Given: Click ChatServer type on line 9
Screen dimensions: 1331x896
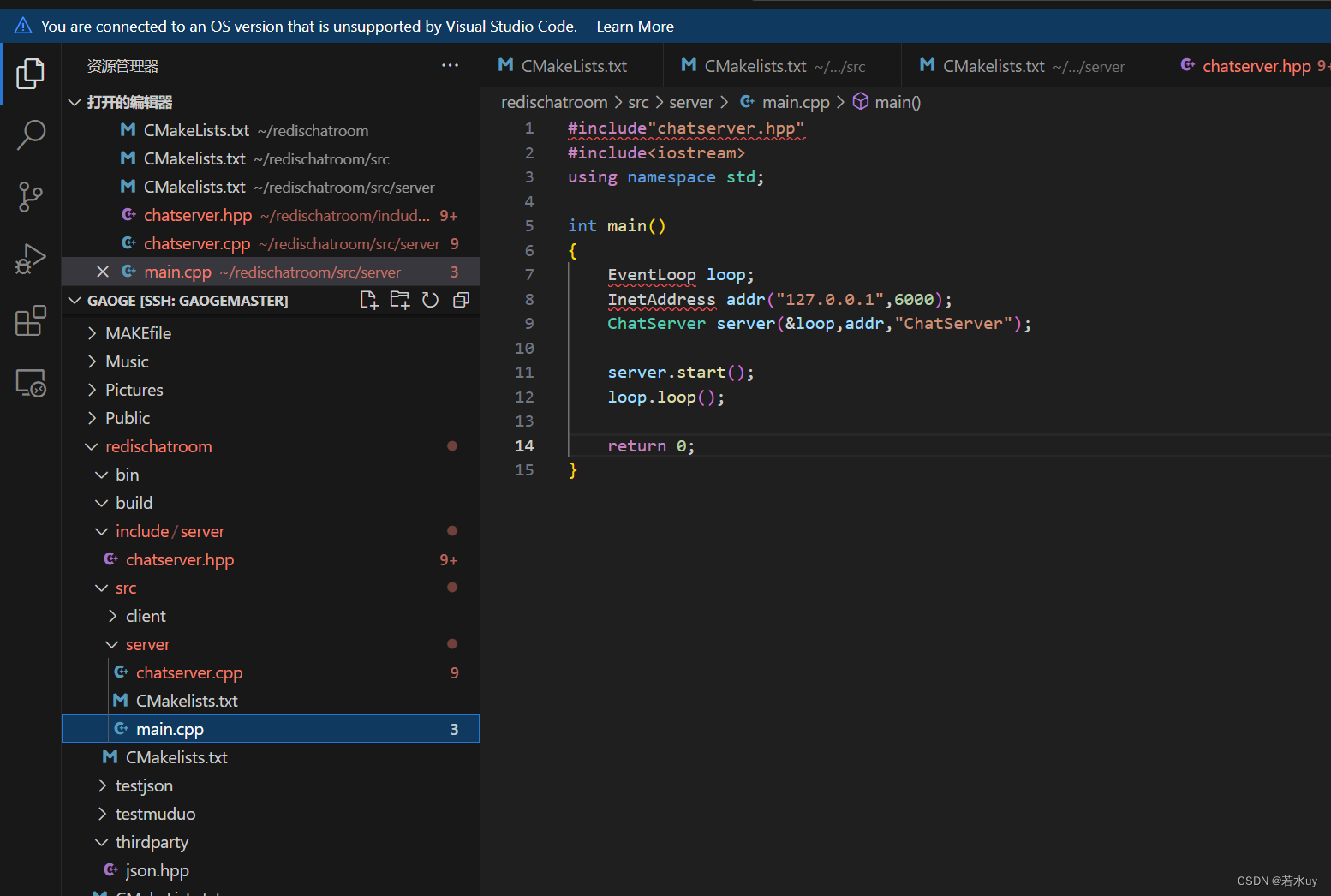Looking at the screenshot, I should pos(657,324).
